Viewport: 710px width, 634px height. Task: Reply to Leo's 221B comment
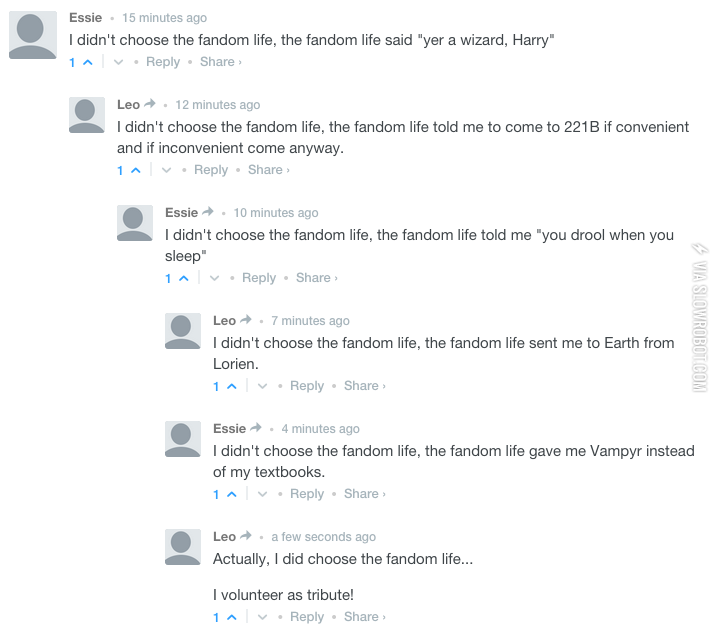coord(211,170)
